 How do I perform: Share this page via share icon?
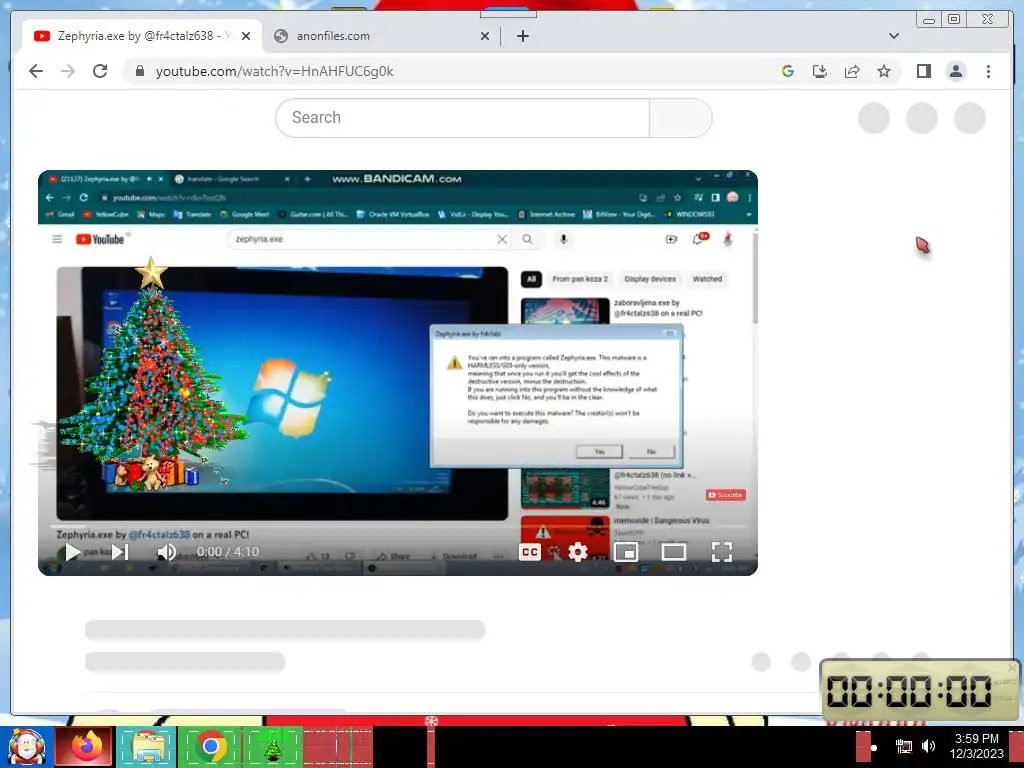[852, 71]
